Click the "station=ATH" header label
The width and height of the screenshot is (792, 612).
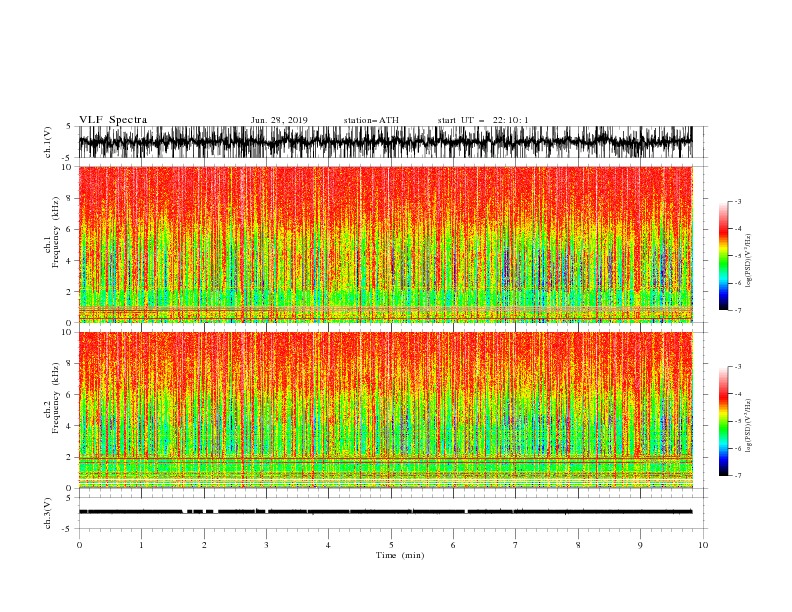click(371, 121)
